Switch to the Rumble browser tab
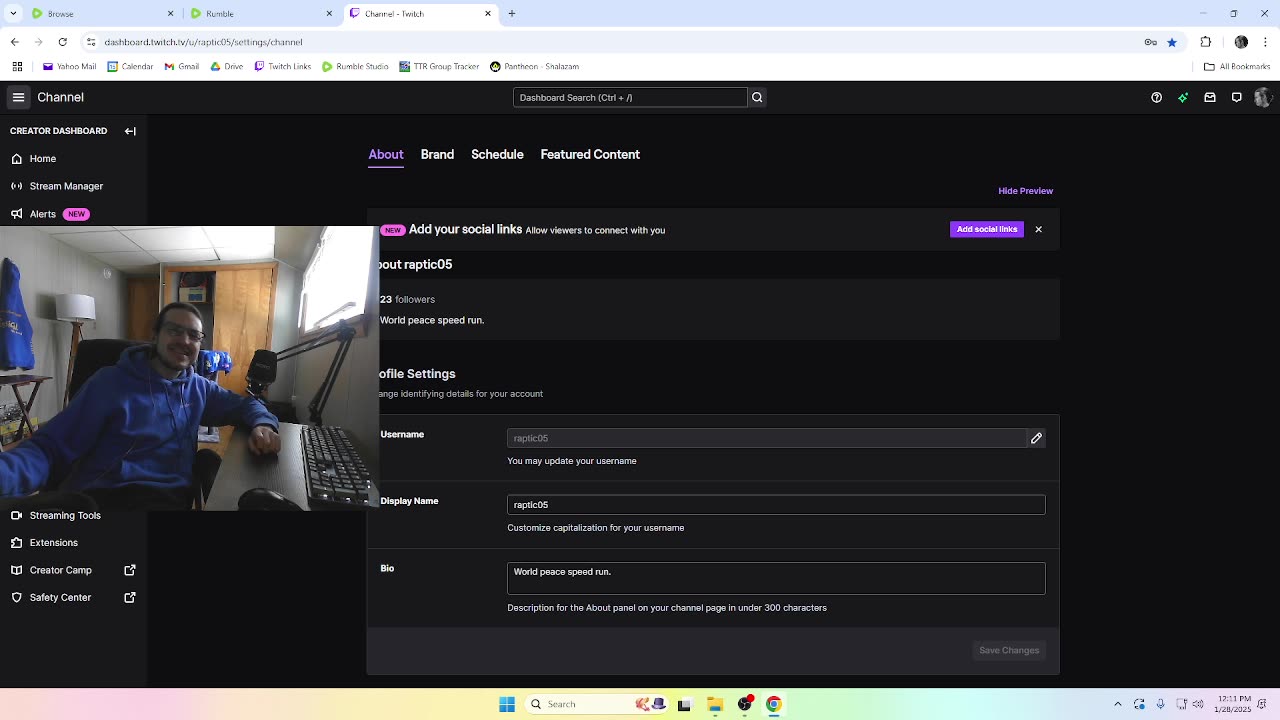Image resolution: width=1280 pixels, height=720 pixels. point(262,14)
